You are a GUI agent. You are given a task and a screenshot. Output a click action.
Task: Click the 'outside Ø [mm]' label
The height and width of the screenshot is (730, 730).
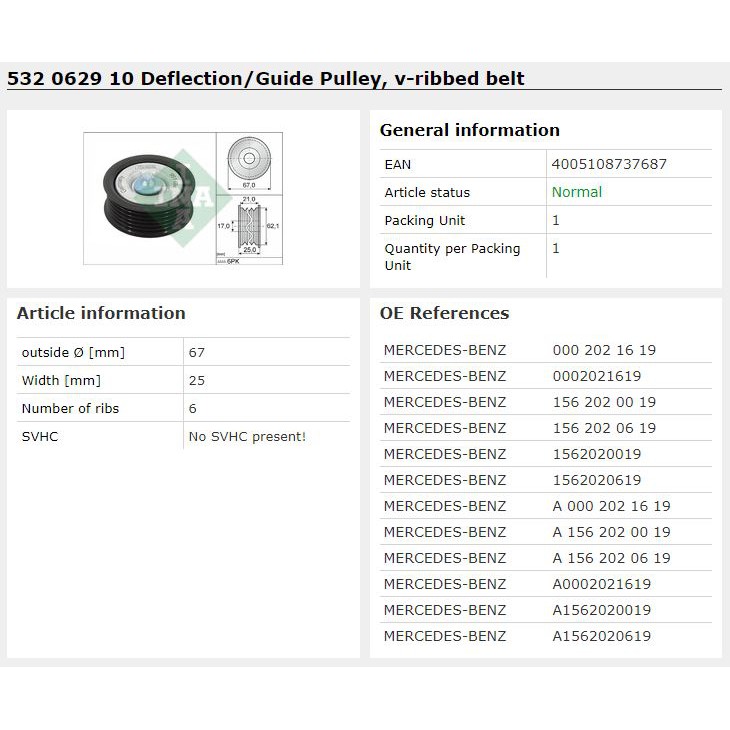click(73, 352)
